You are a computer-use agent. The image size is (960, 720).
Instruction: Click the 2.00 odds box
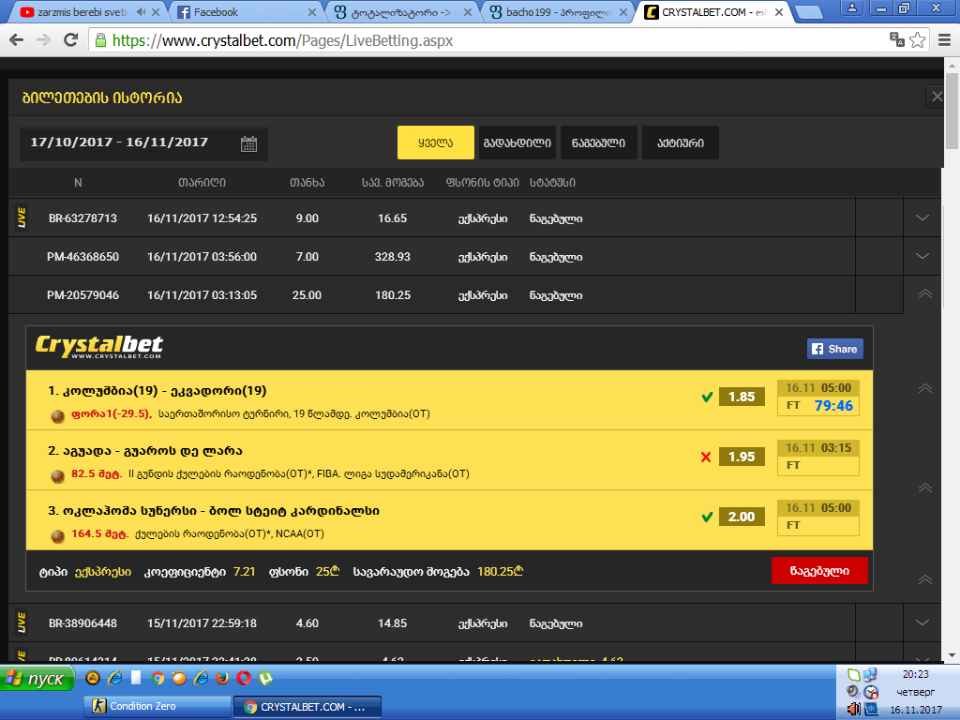(741, 517)
